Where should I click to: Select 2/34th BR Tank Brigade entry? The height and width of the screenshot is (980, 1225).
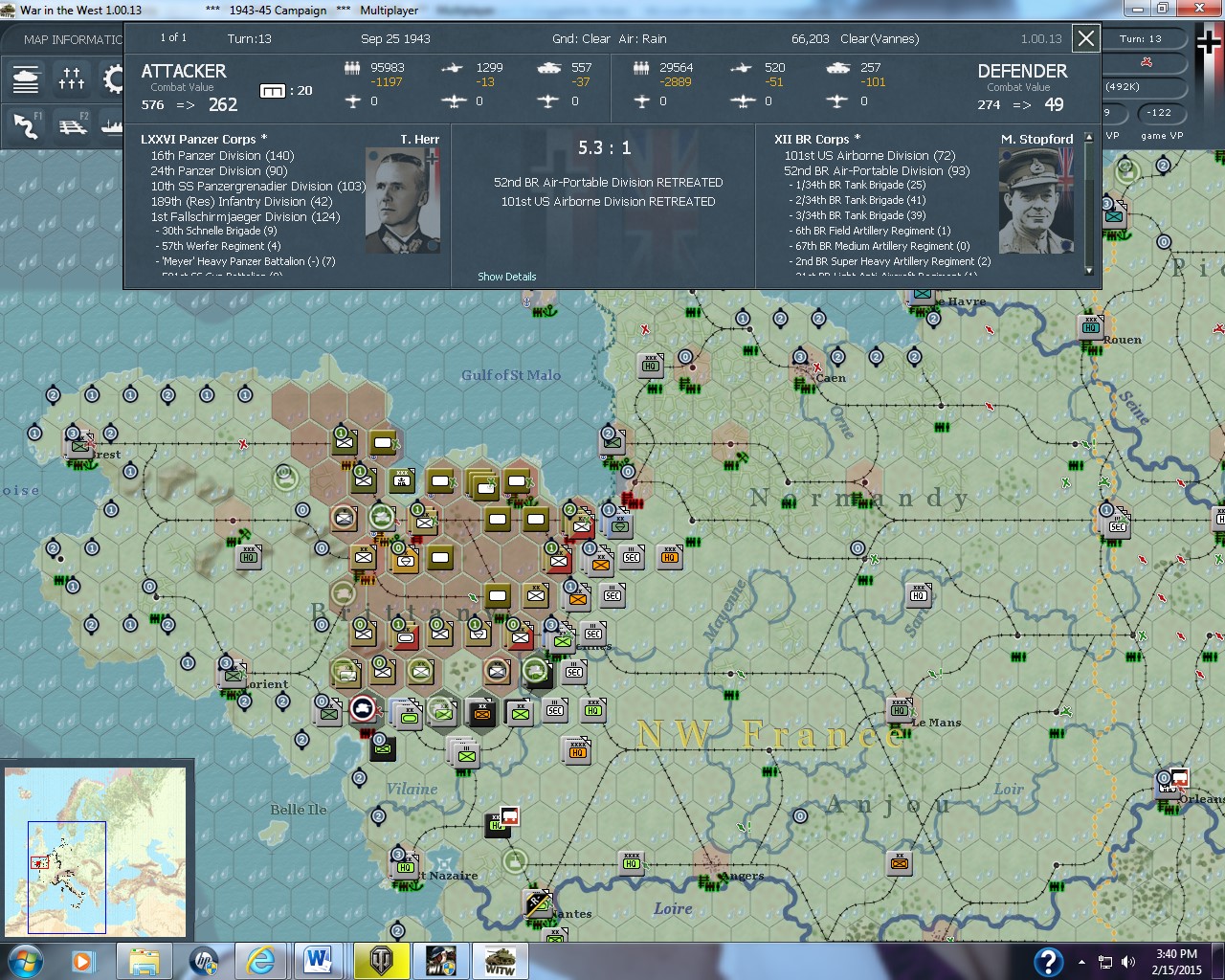857,200
